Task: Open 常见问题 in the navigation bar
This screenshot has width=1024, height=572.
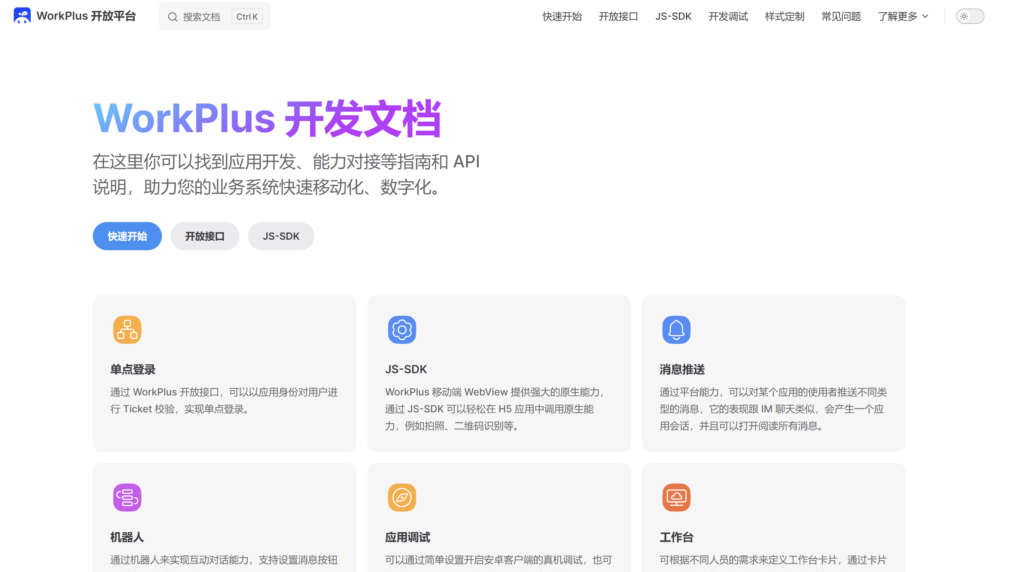Action: (841, 16)
